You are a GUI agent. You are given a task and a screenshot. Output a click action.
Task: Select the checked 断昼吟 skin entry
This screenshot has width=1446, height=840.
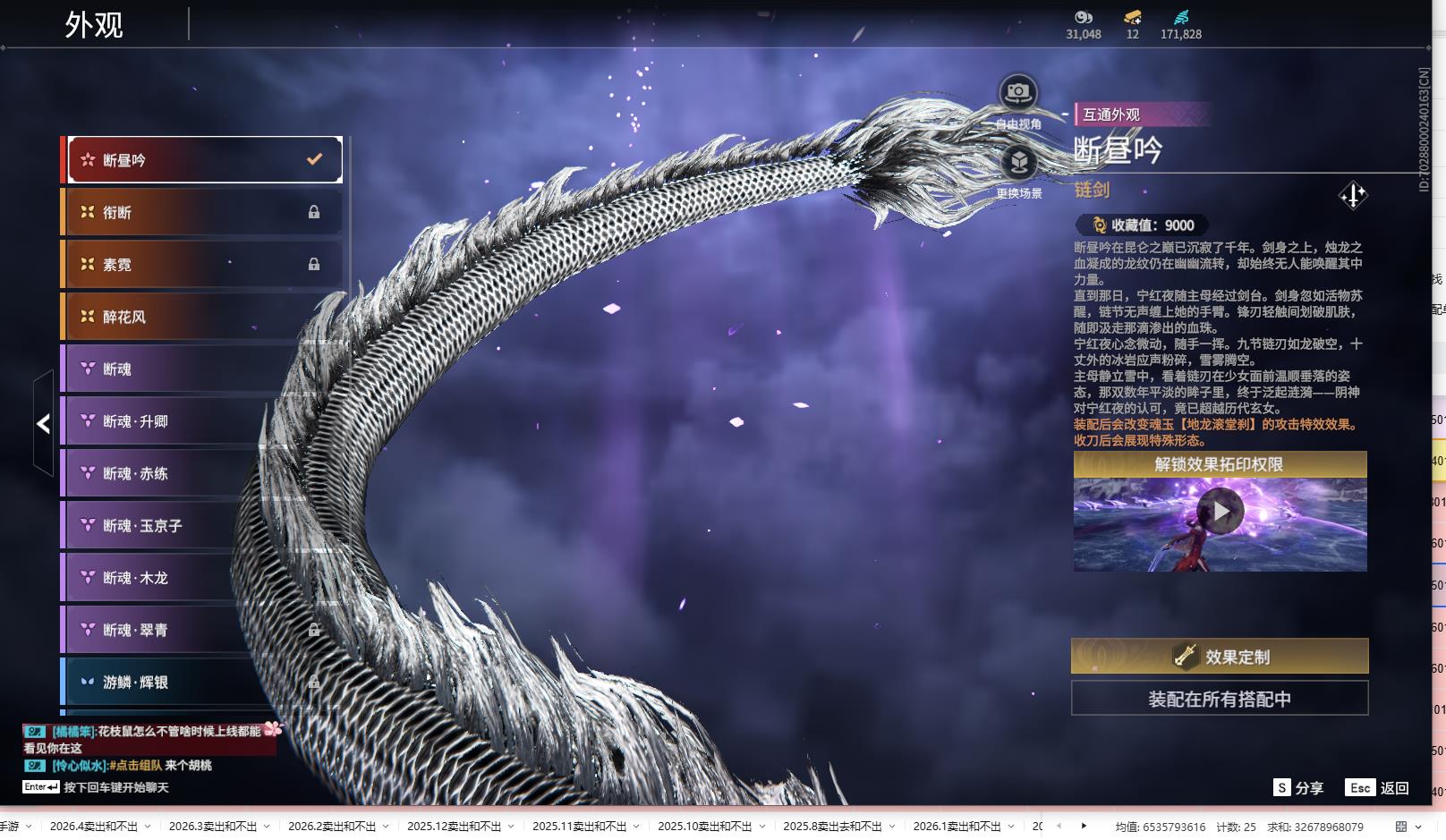(x=205, y=160)
